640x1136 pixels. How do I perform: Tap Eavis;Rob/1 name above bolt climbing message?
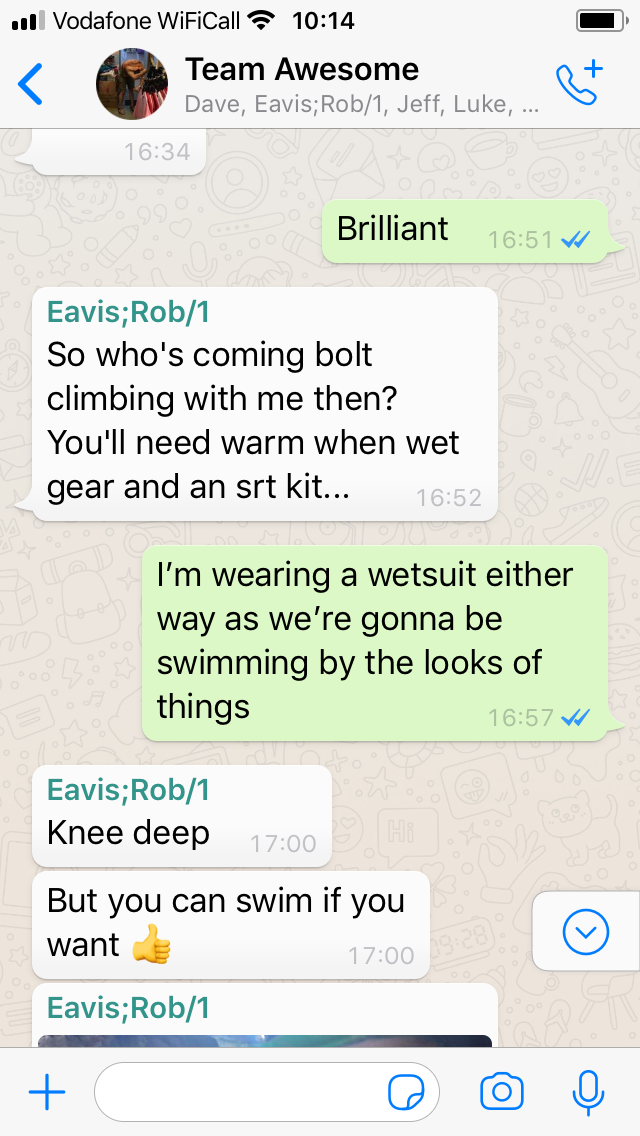tap(128, 312)
